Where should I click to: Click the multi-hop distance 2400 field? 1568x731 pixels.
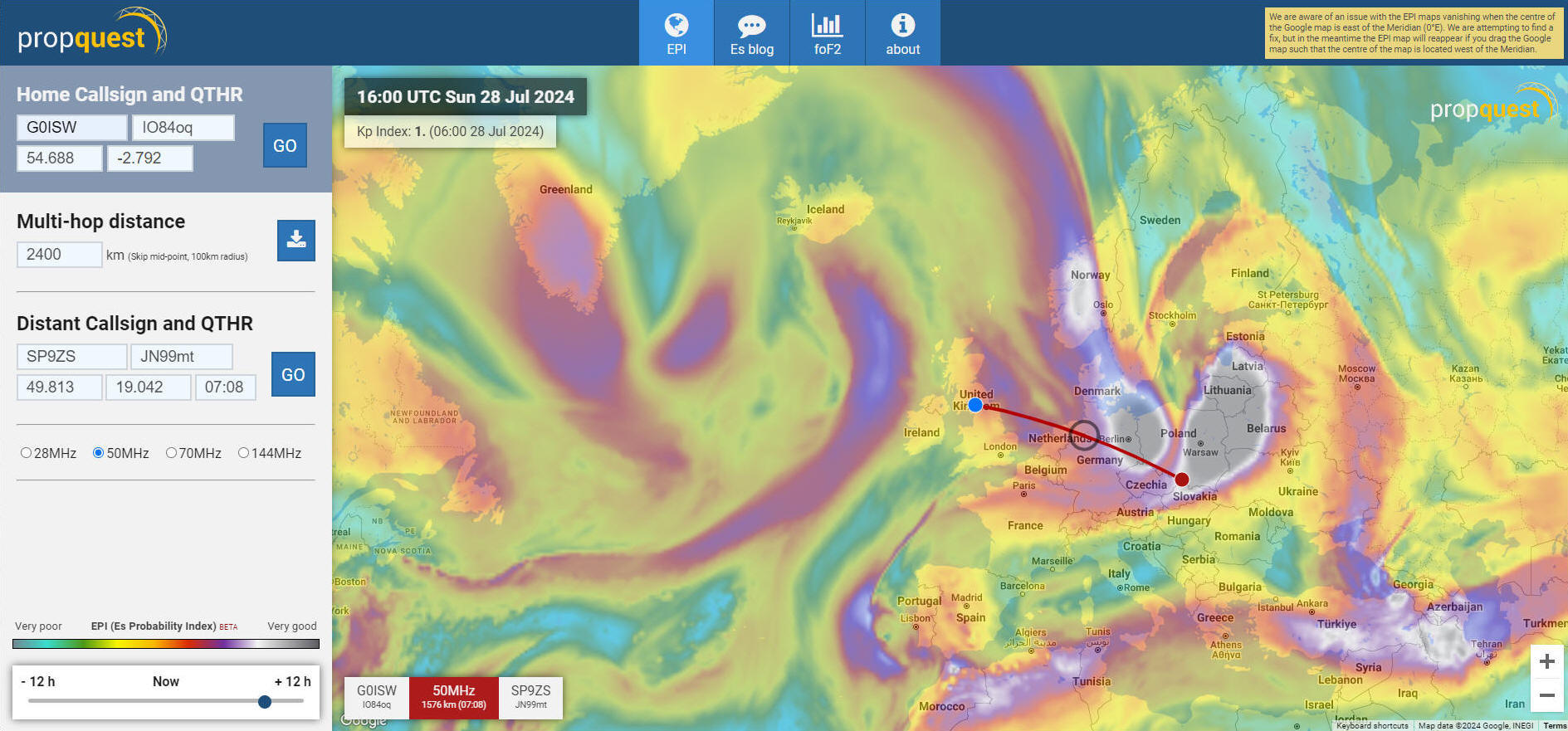point(60,255)
